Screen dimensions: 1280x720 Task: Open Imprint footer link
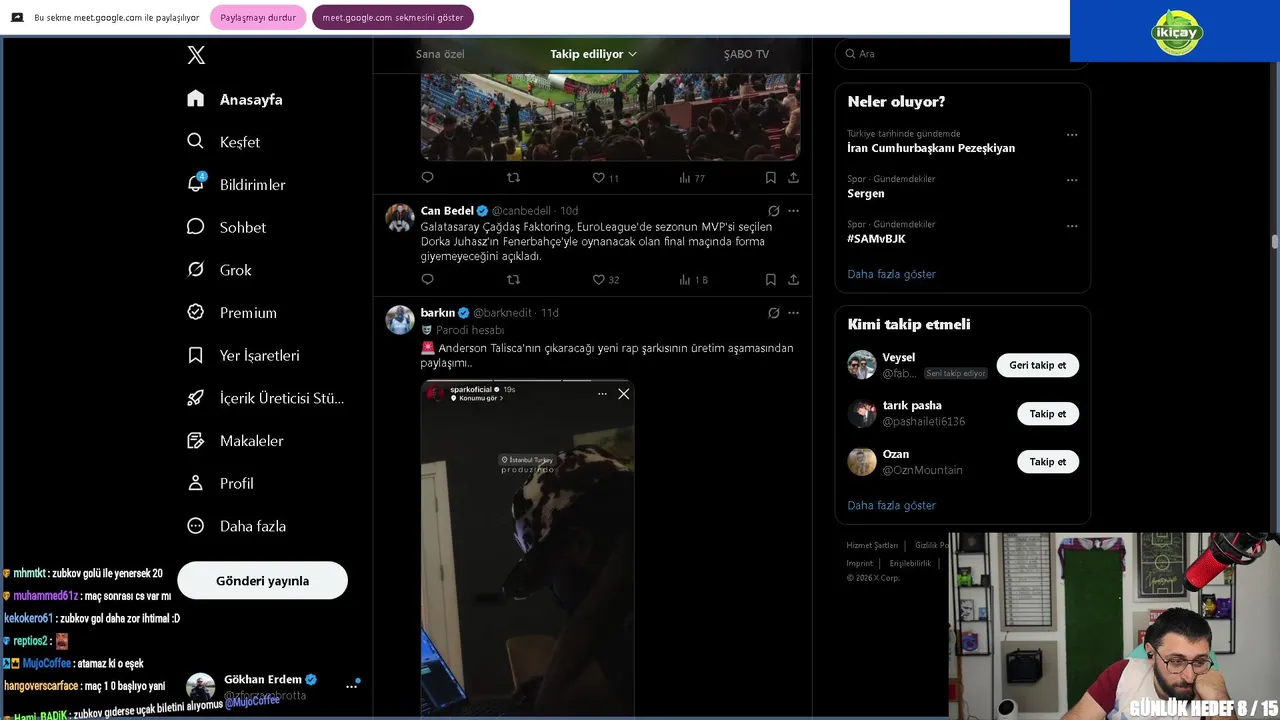[x=860, y=563]
